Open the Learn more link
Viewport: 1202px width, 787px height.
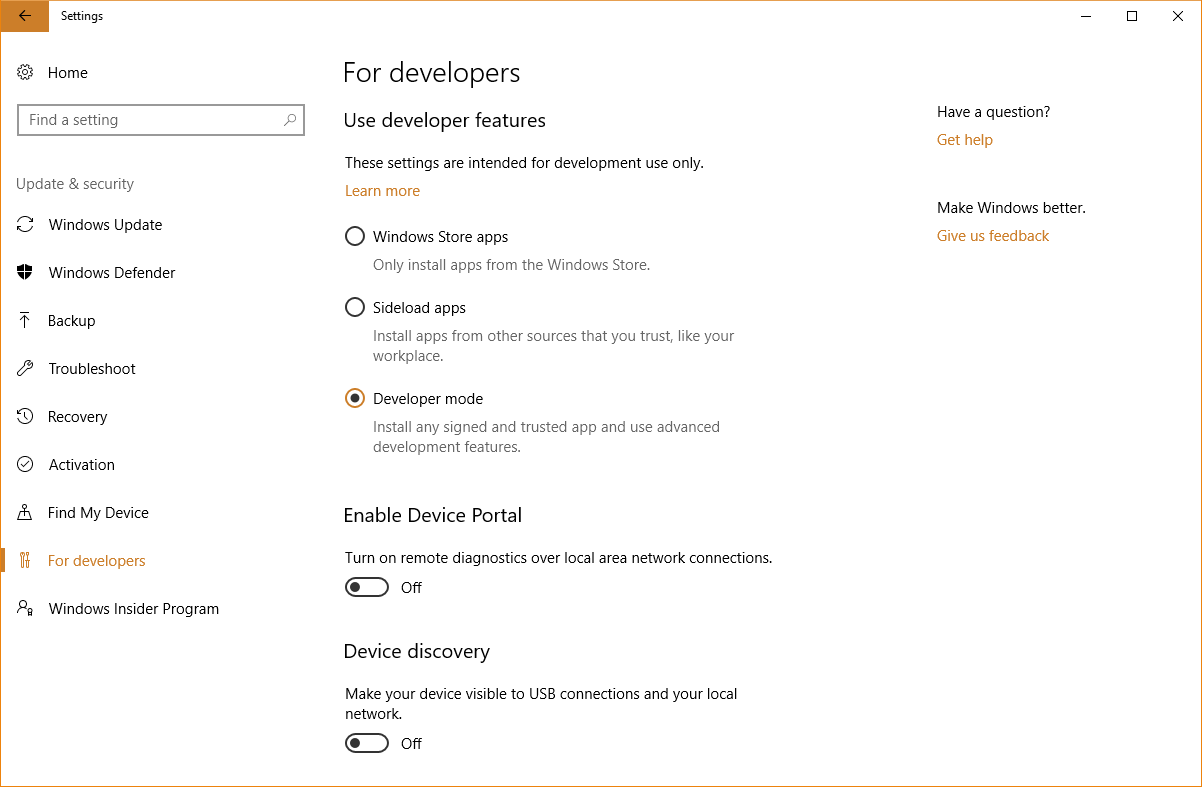pyautogui.click(x=382, y=191)
